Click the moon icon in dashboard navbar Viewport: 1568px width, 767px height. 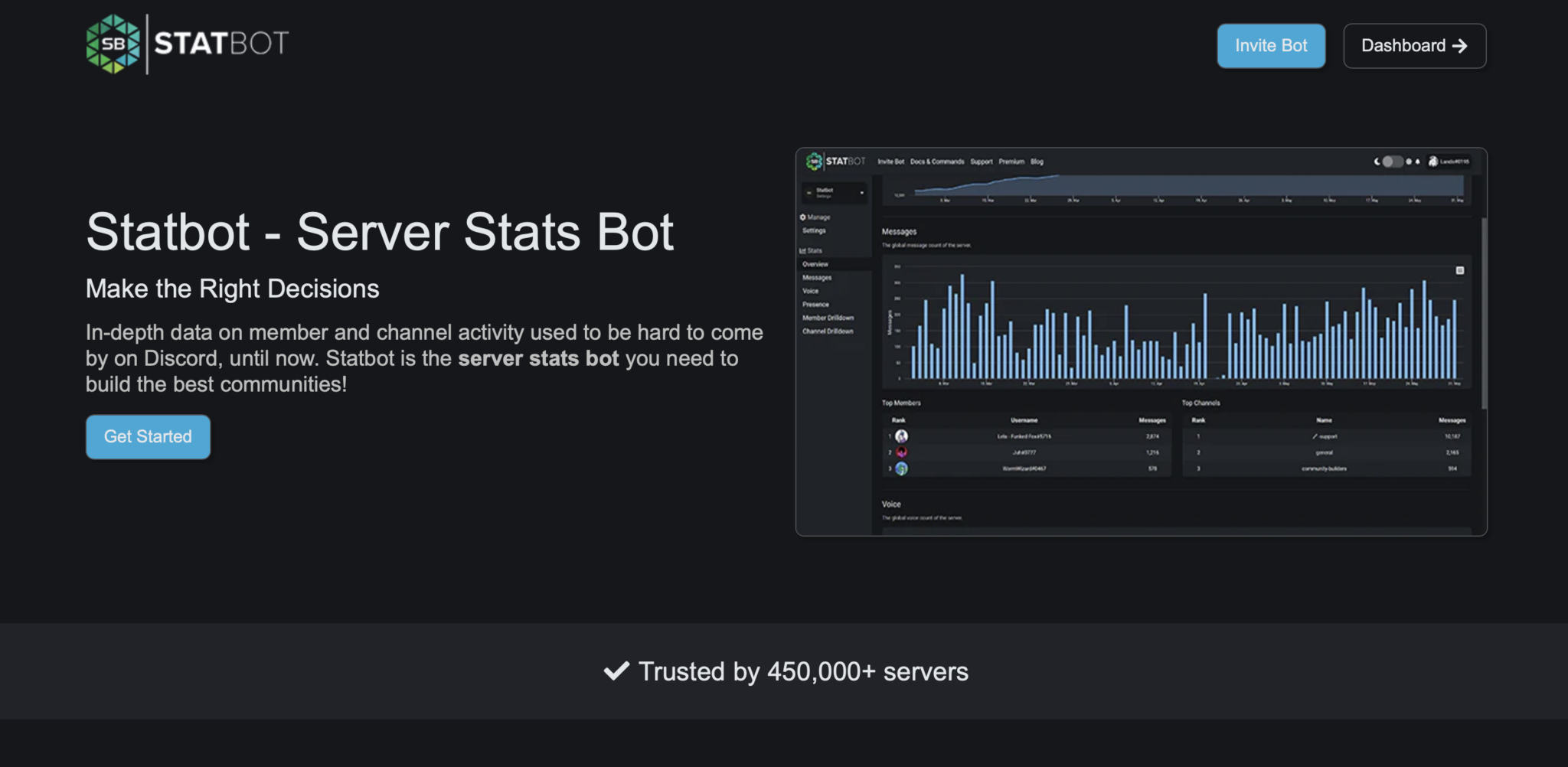coord(1377,162)
